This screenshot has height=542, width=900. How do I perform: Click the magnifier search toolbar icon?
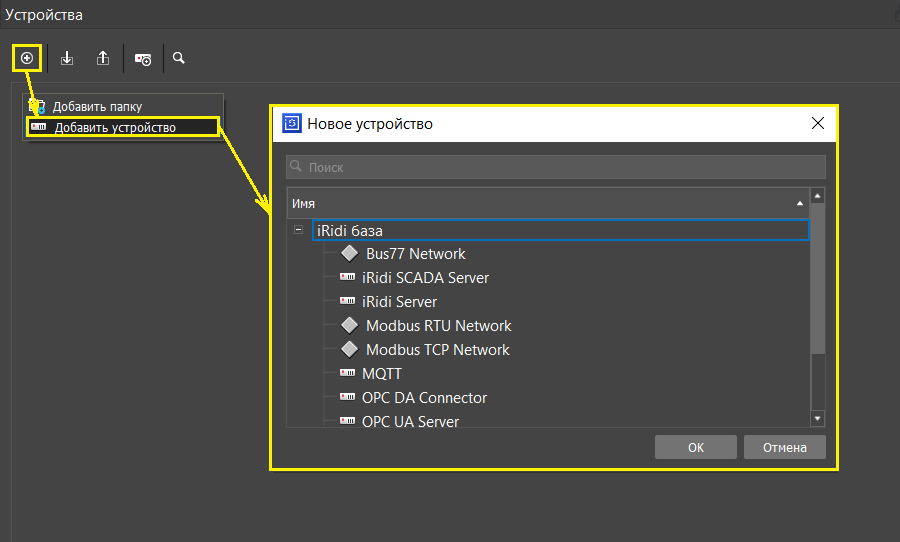point(179,58)
